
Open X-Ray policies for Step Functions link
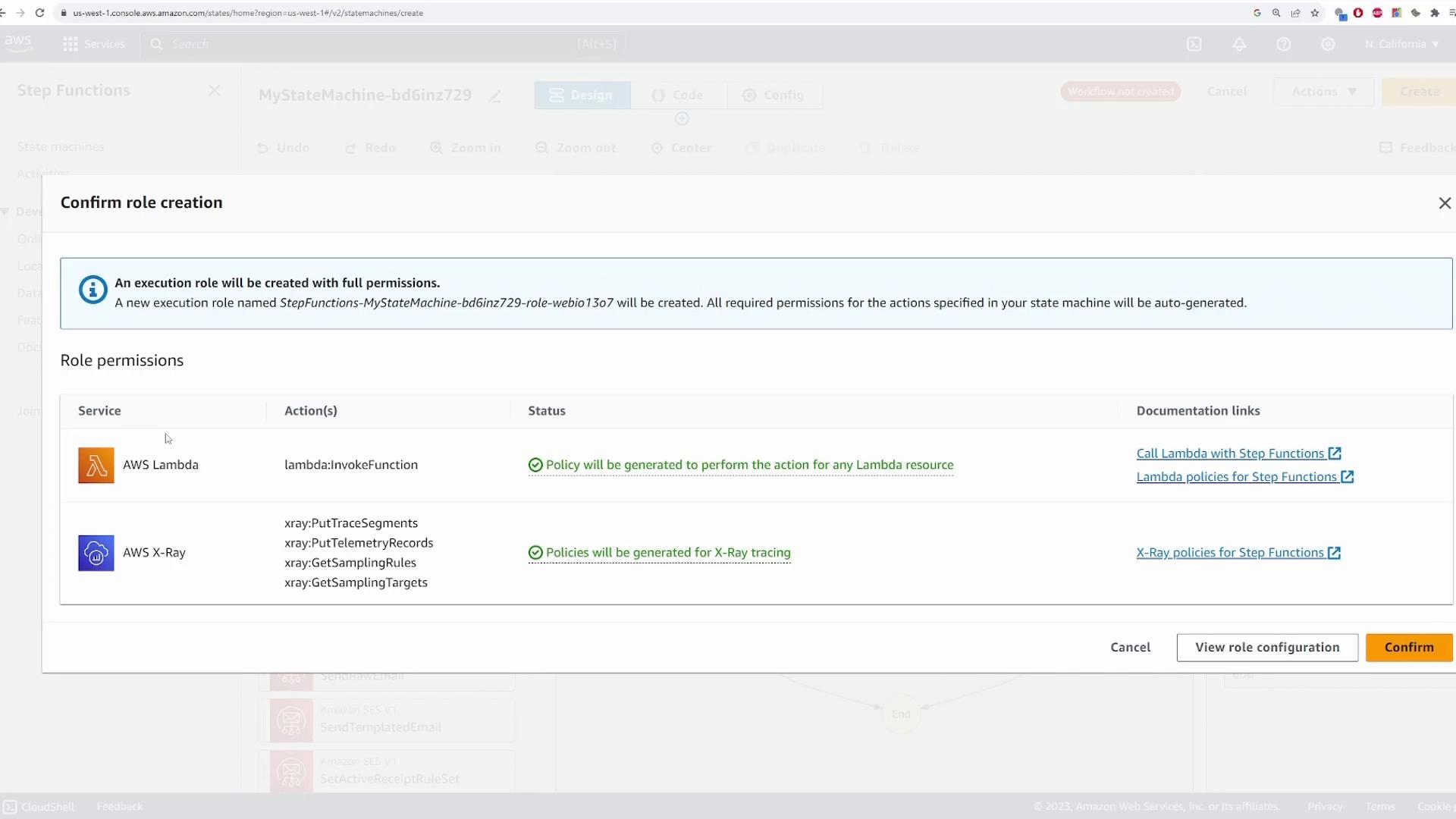pyautogui.click(x=1238, y=552)
